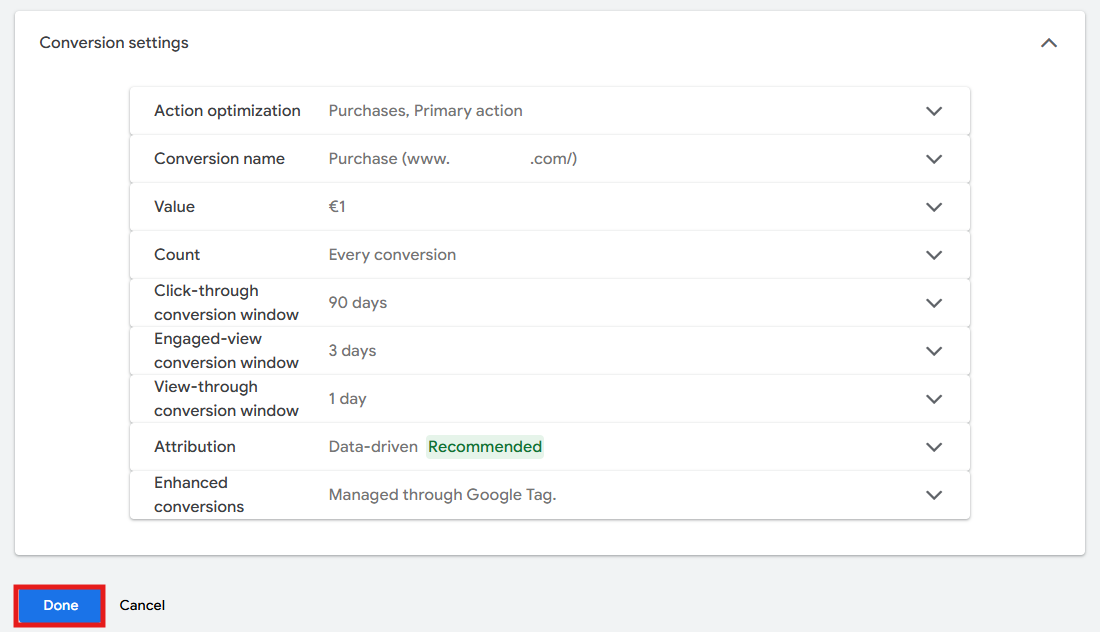Expand the Enhanced conversions row chevron
Screen dimensions: 1100x632
pos(934,495)
